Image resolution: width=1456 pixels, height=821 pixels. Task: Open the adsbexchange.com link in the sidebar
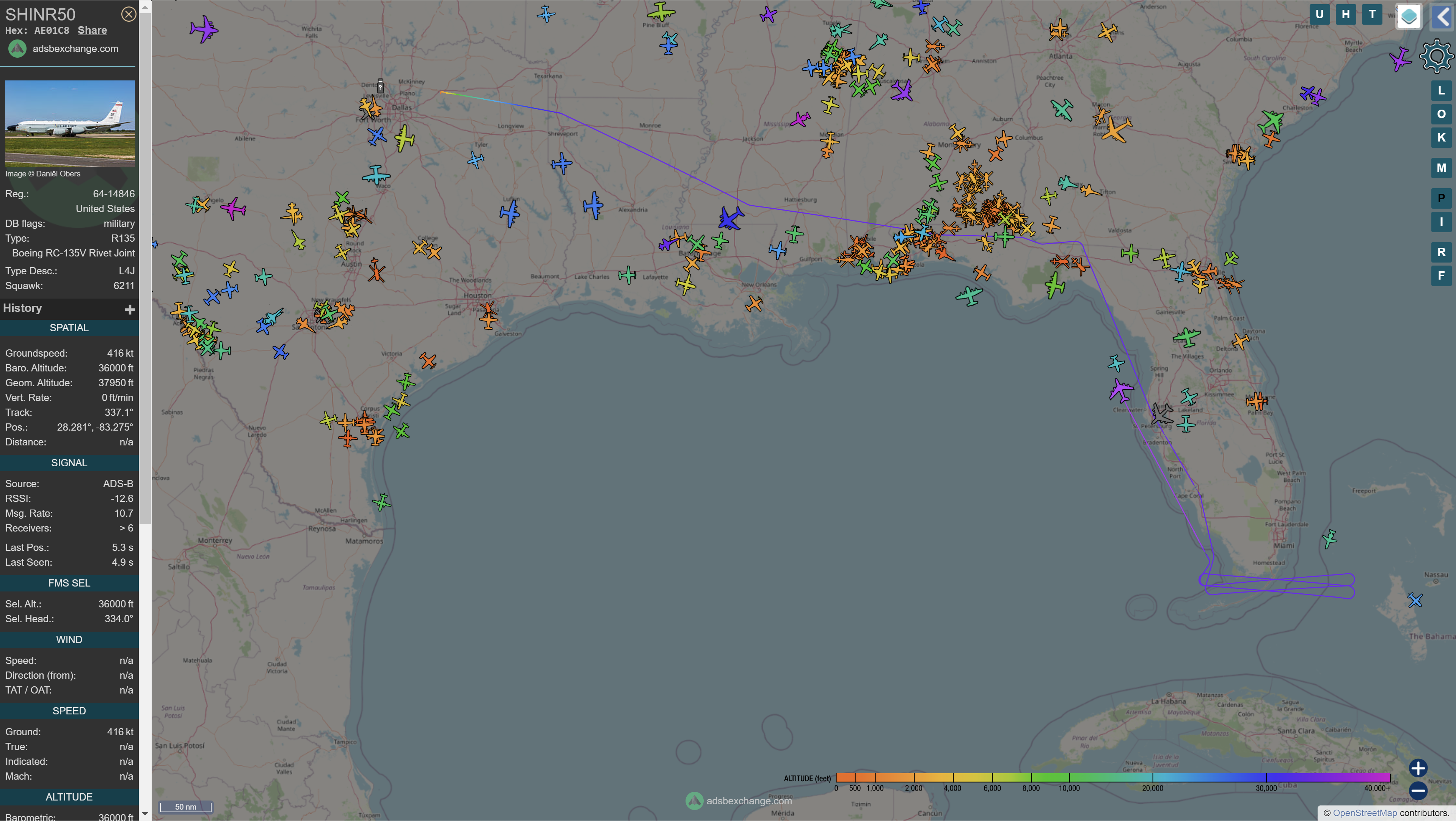tap(75, 49)
